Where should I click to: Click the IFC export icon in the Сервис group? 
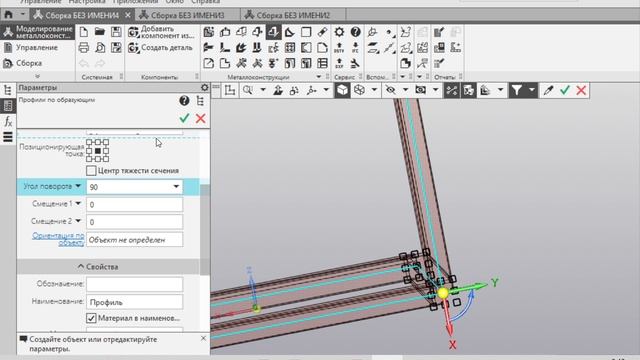click(356, 48)
